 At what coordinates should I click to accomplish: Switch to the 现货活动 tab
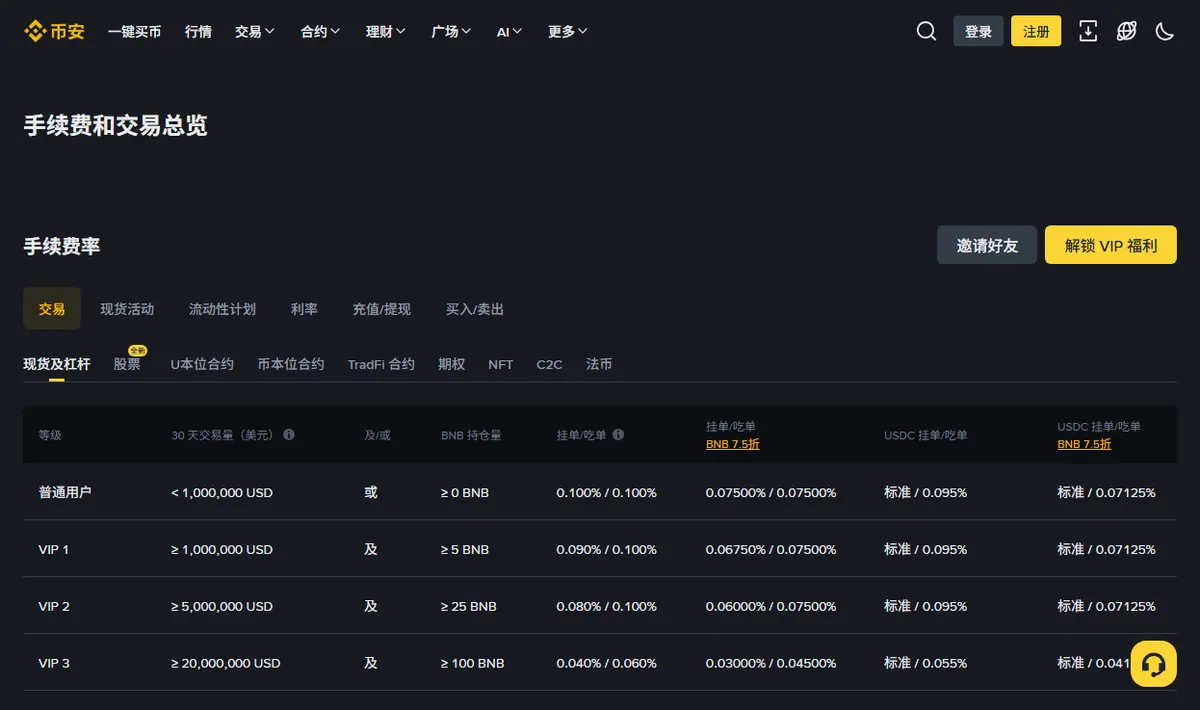click(127, 309)
